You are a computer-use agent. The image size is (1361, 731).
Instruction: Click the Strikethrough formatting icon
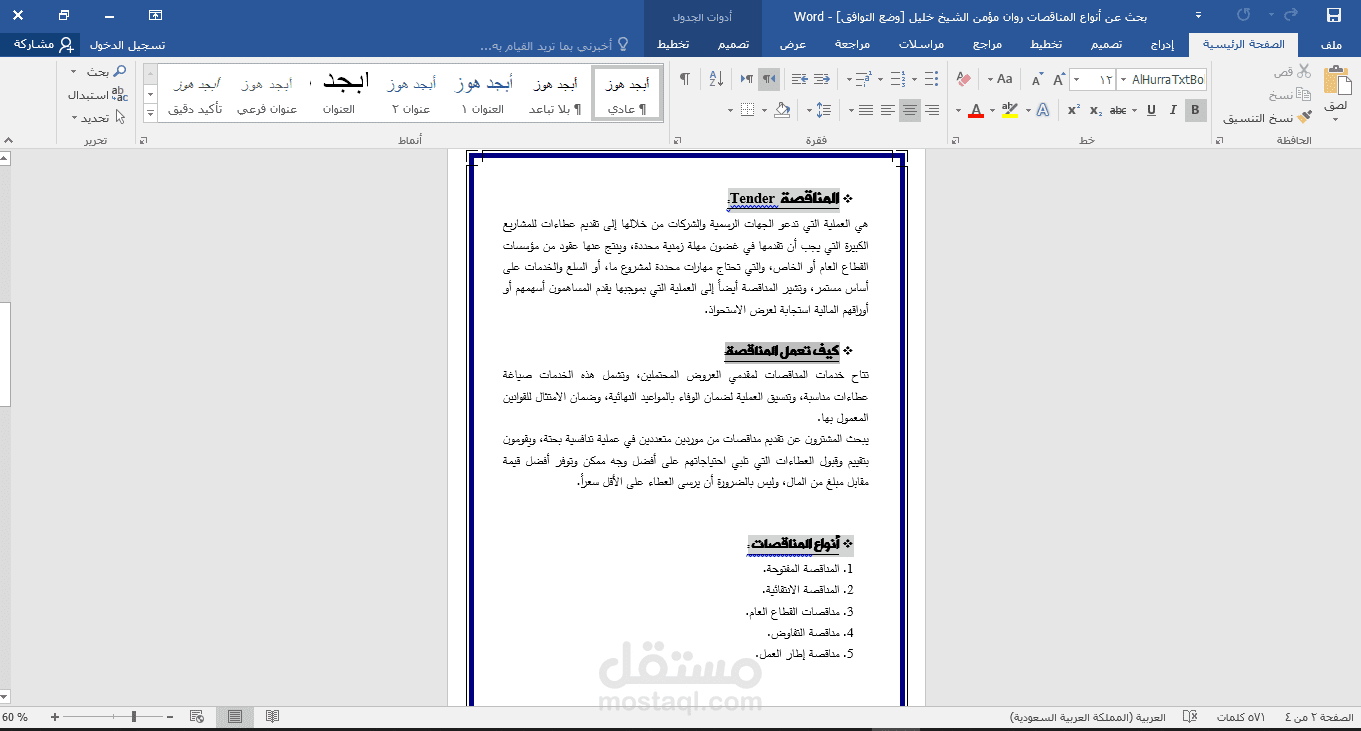coord(1118,110)
